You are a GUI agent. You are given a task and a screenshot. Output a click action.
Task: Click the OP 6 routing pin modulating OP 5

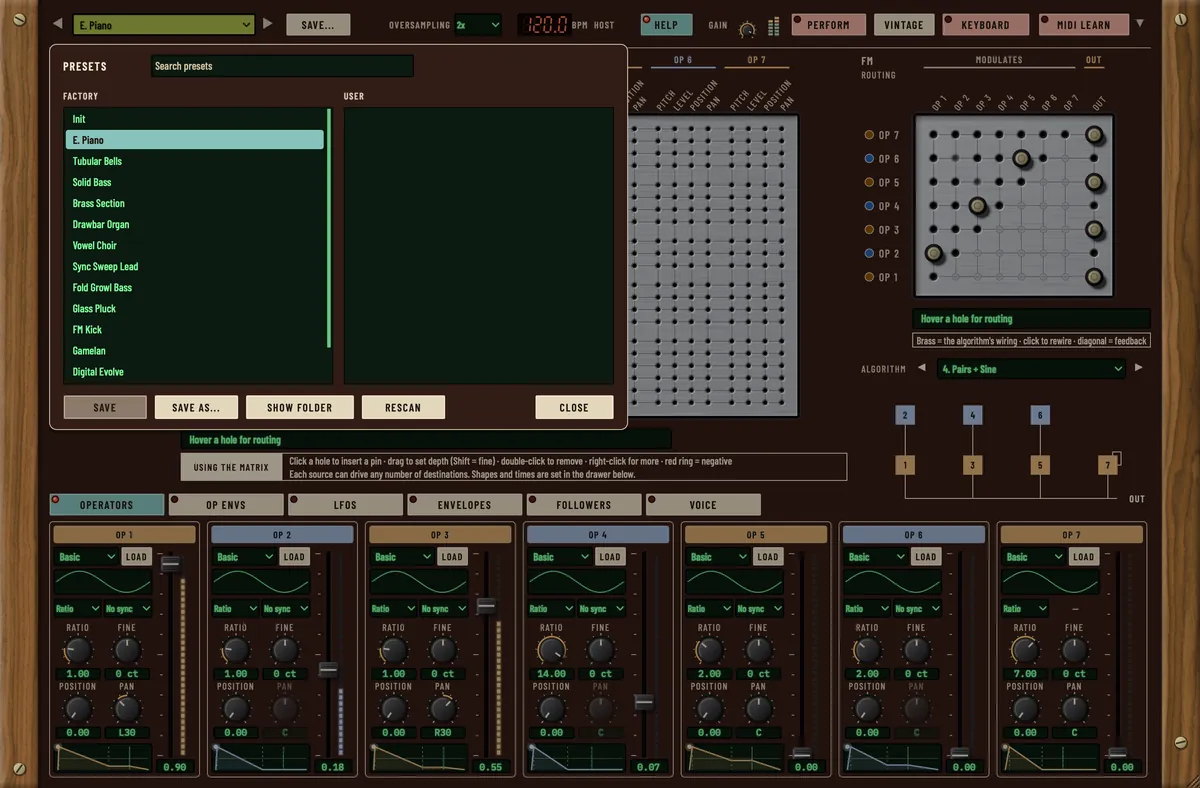(1021, 158)
